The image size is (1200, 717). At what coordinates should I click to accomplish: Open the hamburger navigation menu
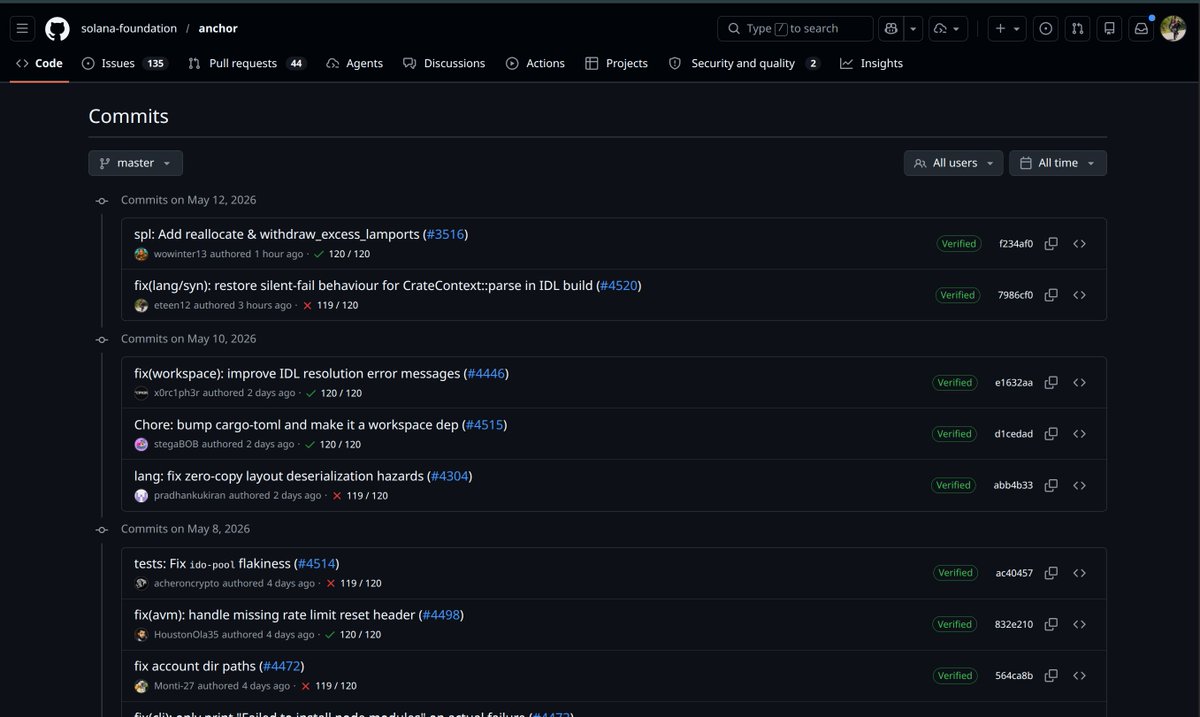23,29
